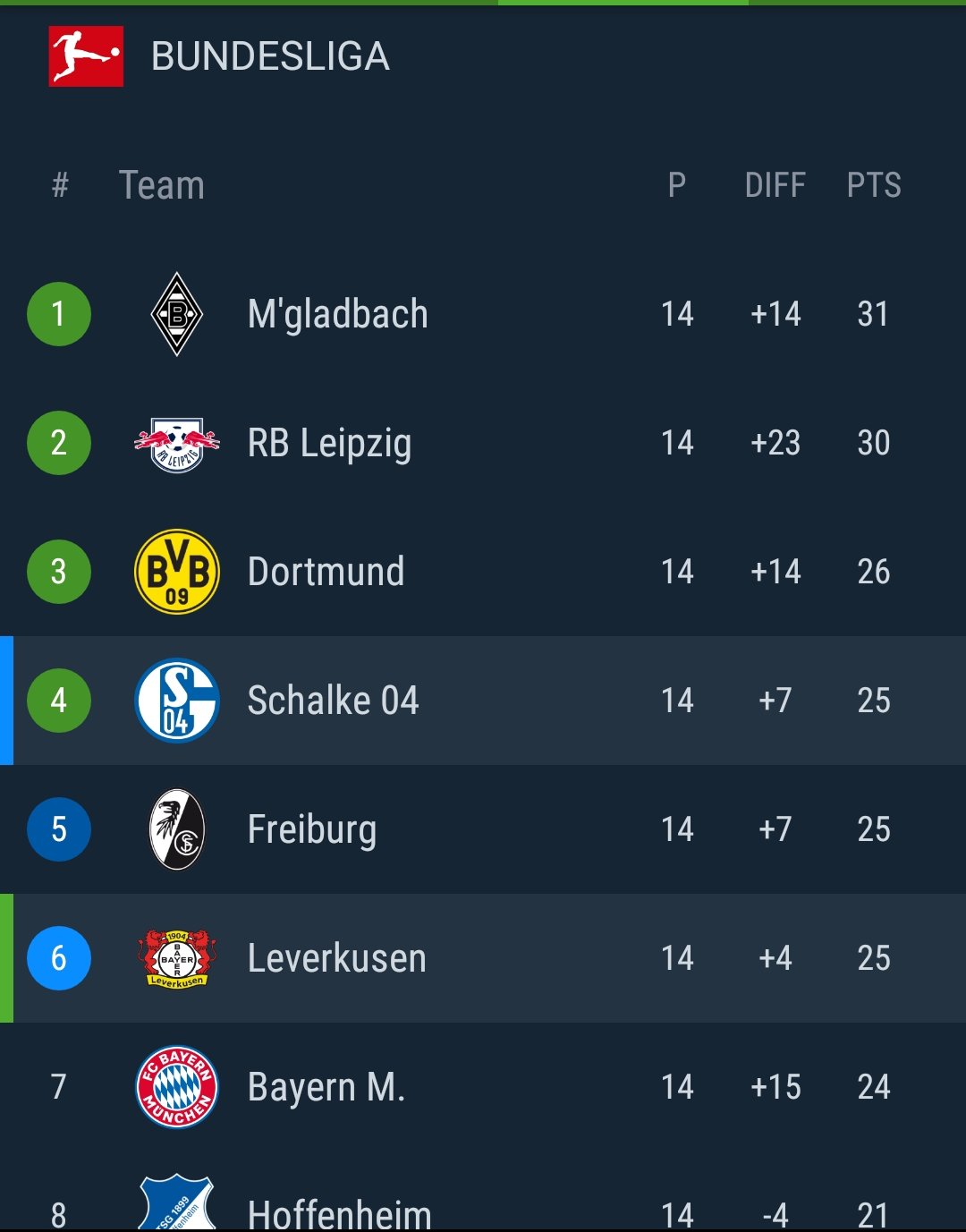Image resolution: width=966 pixels, height=1232 pixels.
Task: Sort by DIFF column header
Action: point(775,185)
